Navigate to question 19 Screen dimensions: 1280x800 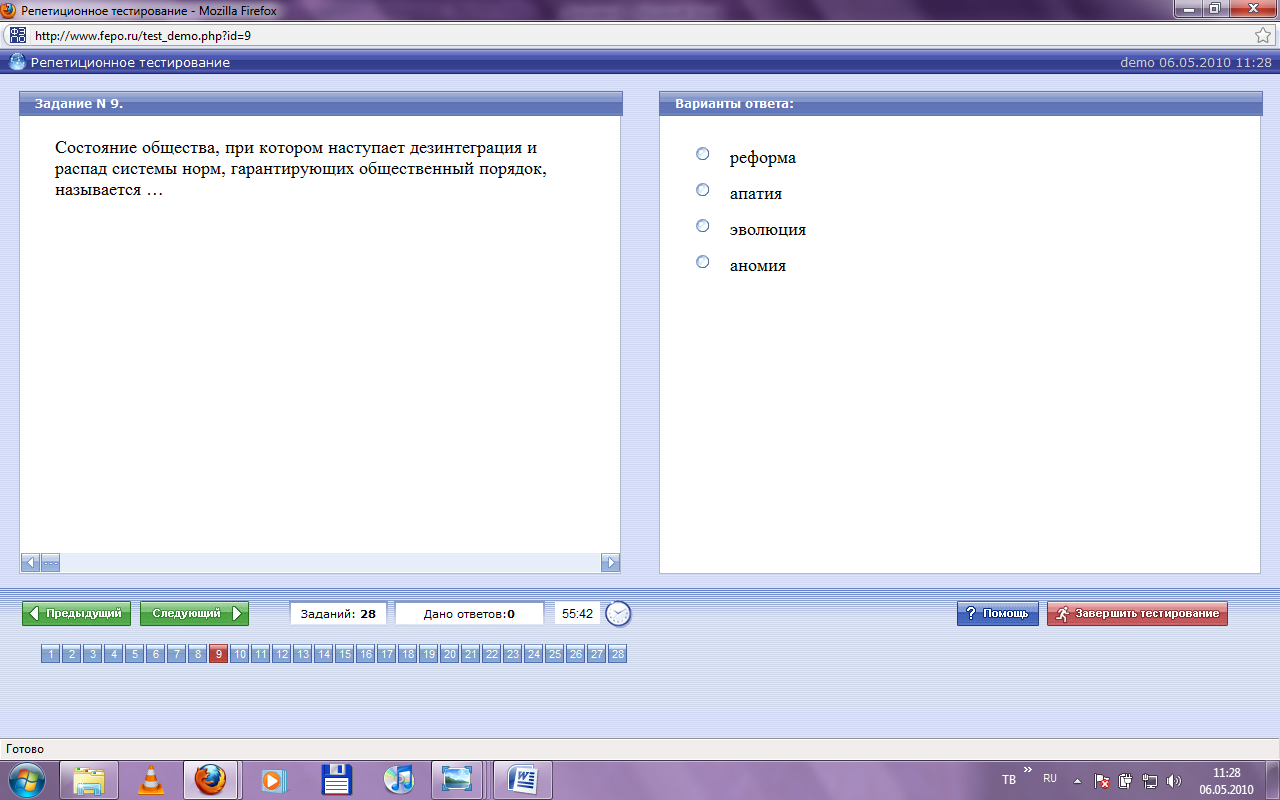point(428,654)
